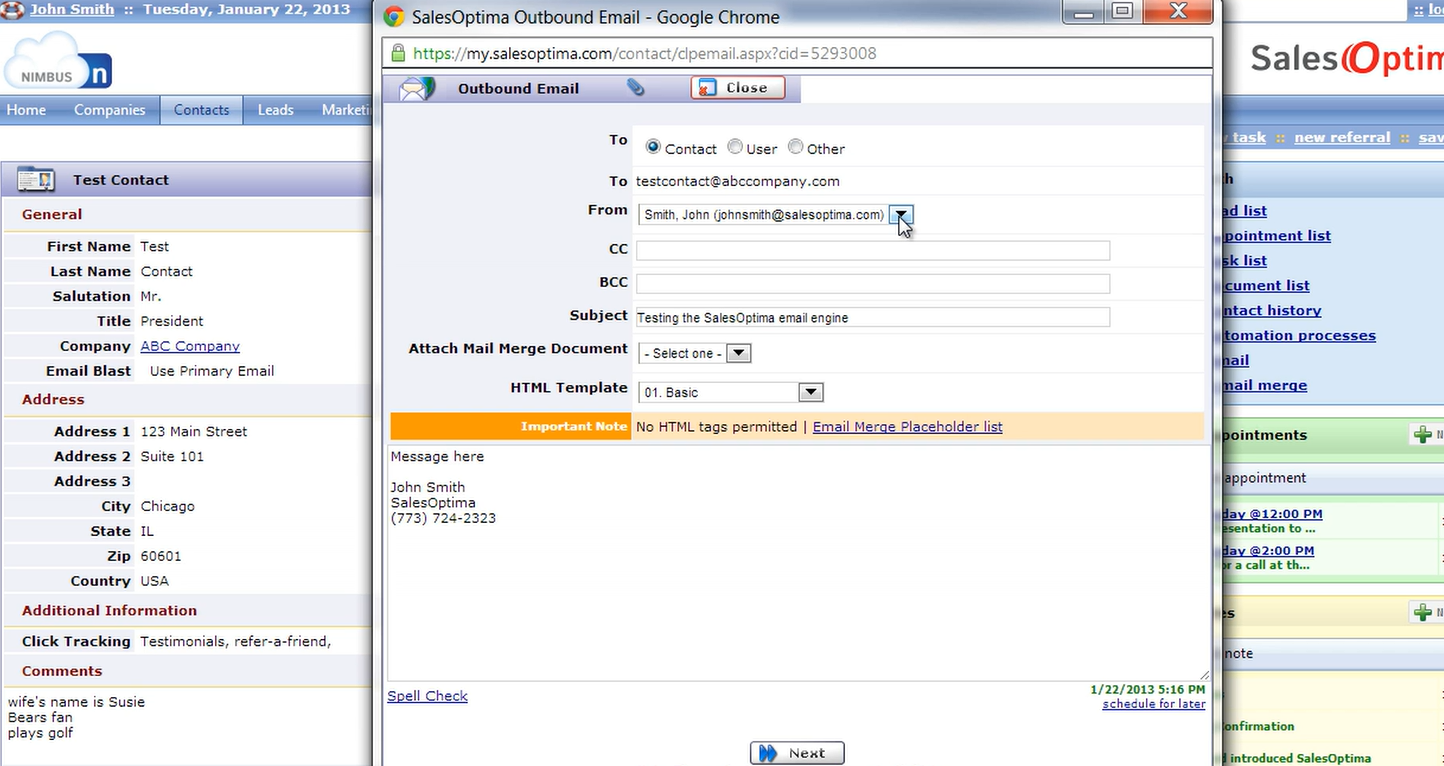Click inside the Subject input field
The width and height of the screenshot is (1444, 766).
coord(870,317)
